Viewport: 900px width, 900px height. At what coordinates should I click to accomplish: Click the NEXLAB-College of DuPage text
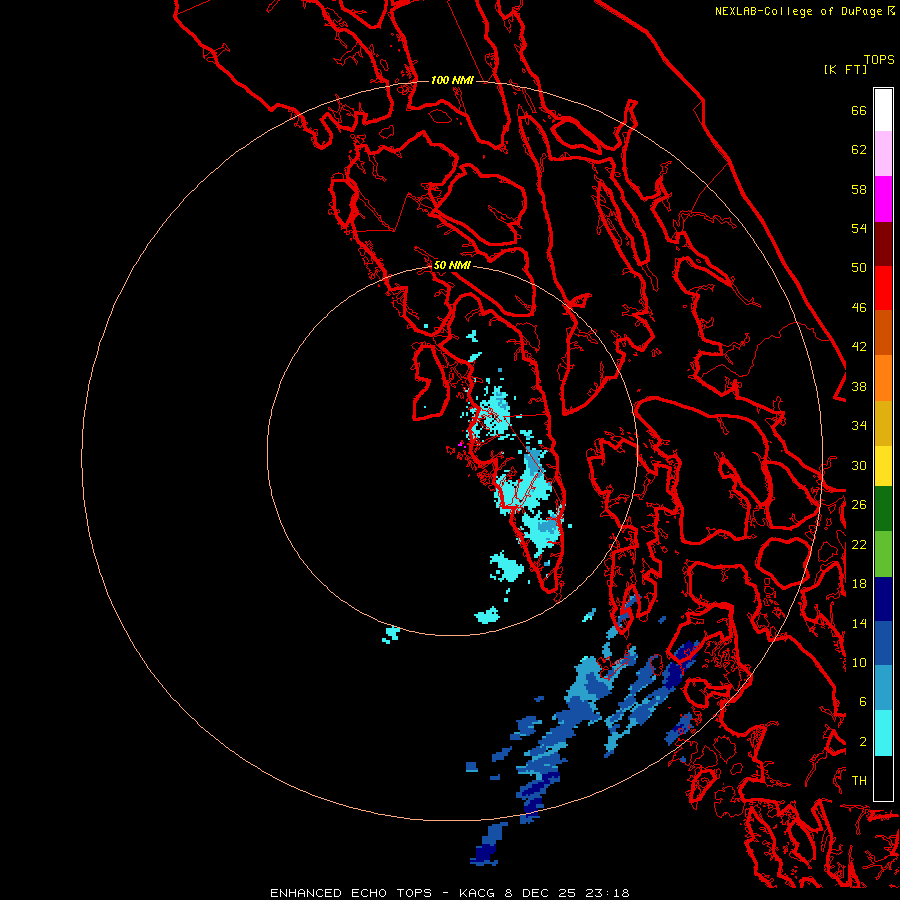click(799, 11)
